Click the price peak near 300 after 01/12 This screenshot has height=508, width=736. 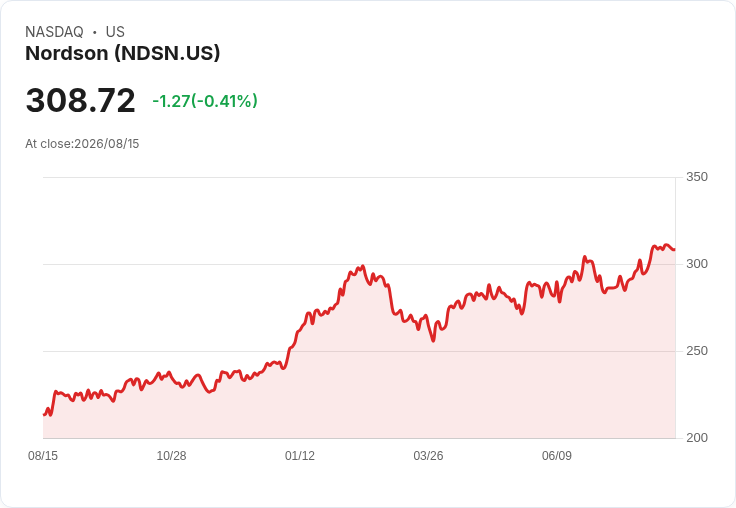(363, 266)
